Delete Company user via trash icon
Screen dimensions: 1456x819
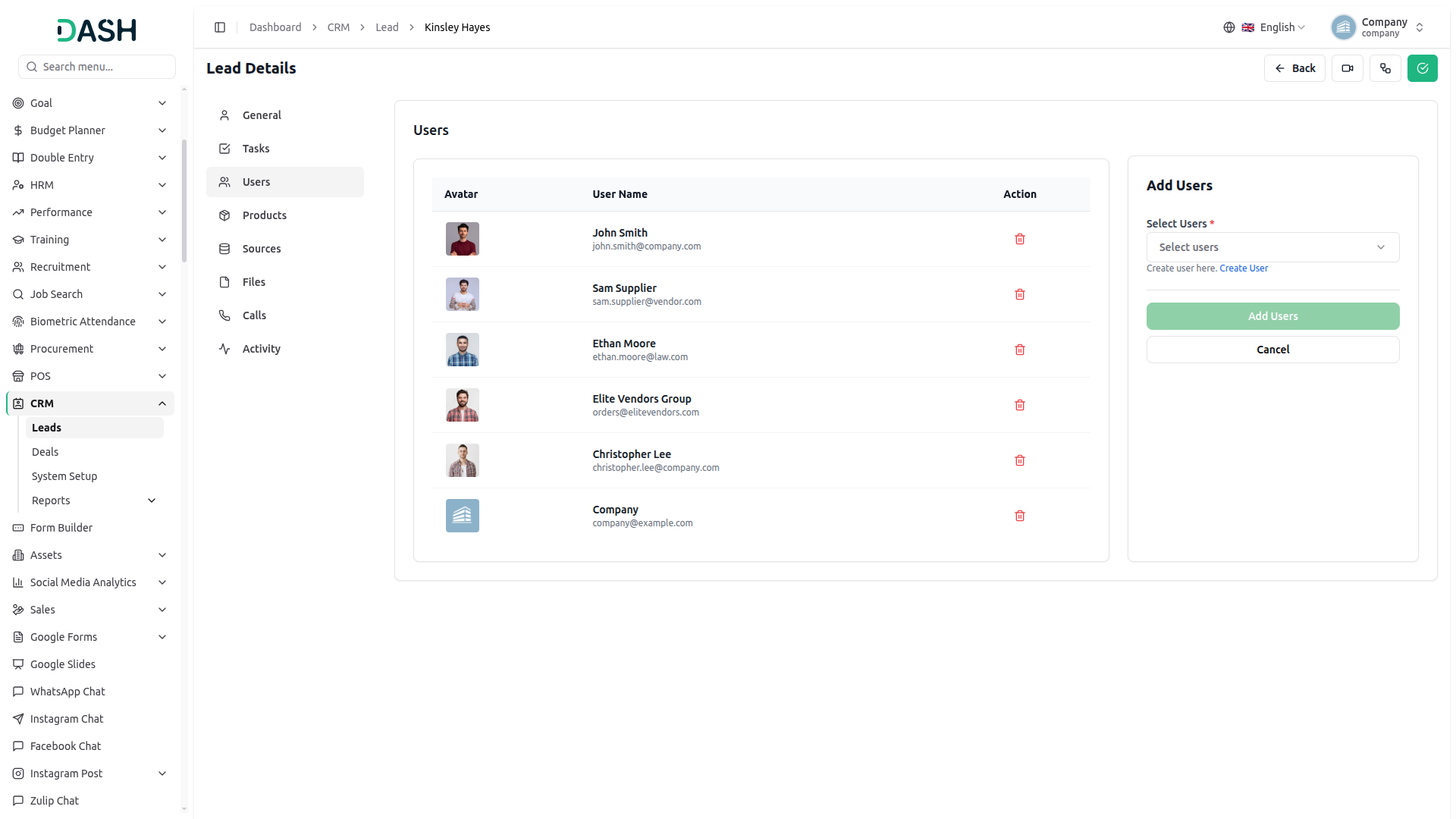(x=1020, y=516)
